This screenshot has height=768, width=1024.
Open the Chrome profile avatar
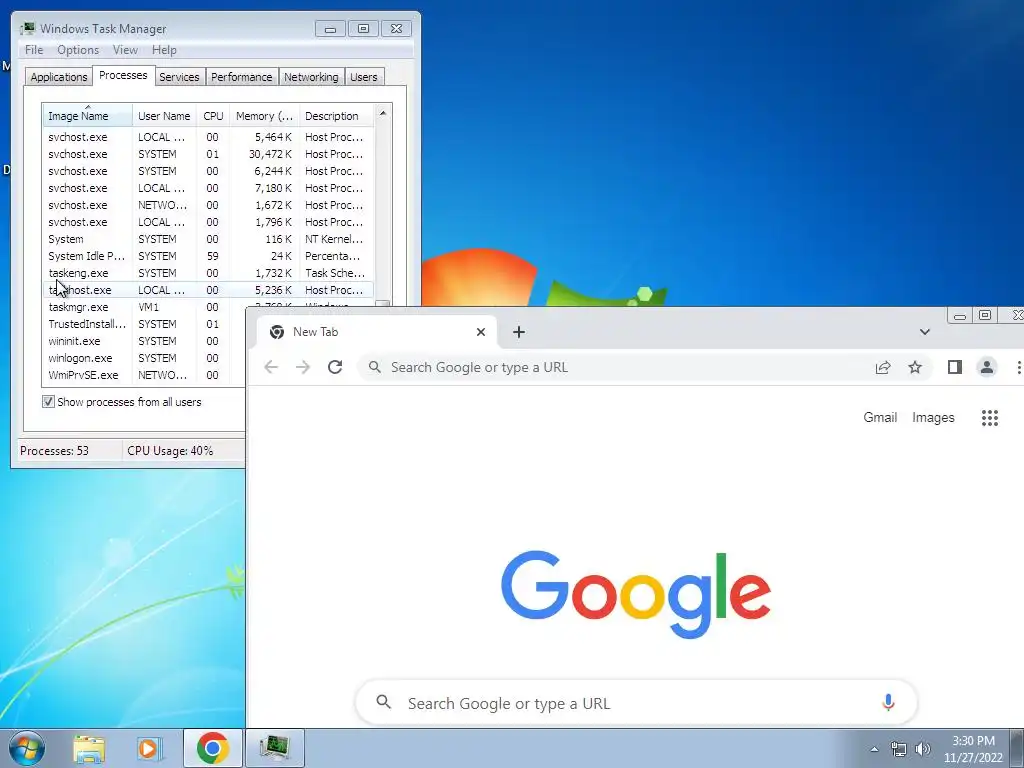click(x=987, y=367)
